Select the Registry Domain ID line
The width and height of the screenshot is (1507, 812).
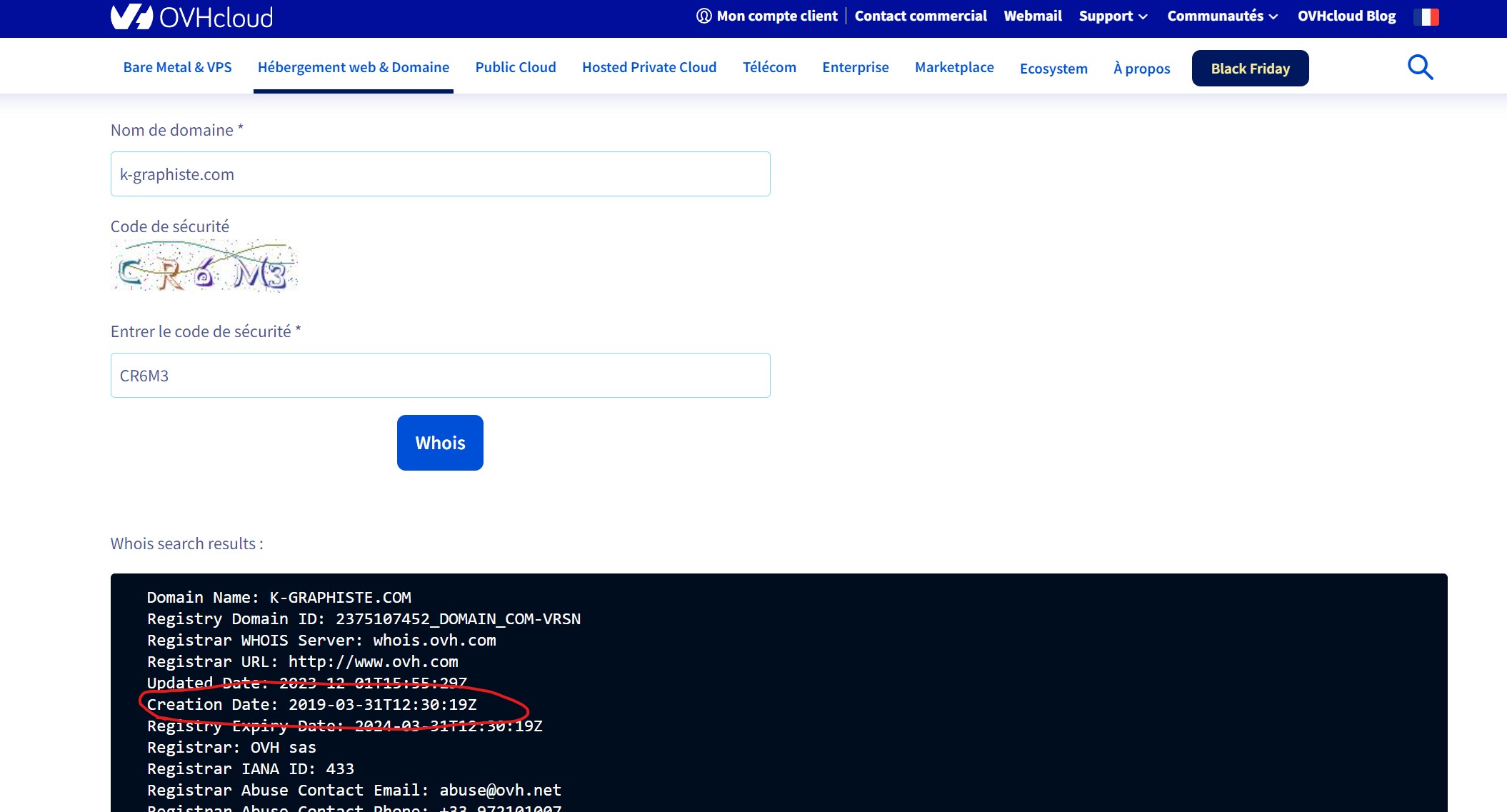coord(364,619)
